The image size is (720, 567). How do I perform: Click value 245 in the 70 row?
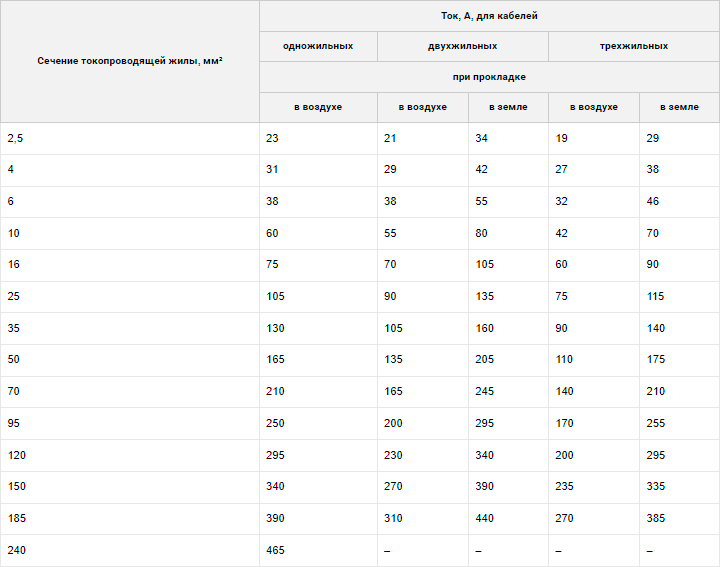click(x=484, y=391)
